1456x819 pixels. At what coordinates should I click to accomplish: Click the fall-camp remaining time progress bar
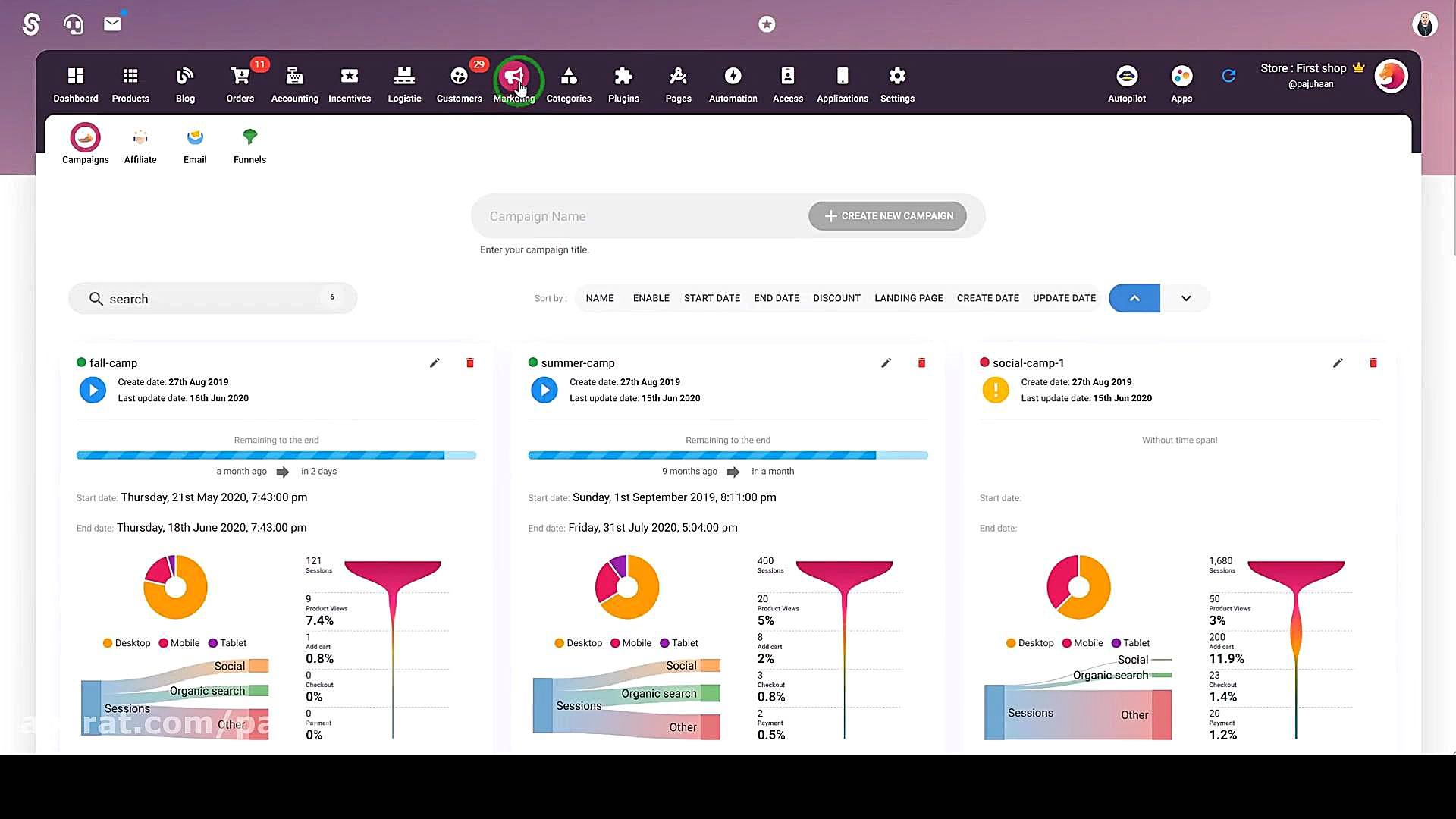click(276, 456)
